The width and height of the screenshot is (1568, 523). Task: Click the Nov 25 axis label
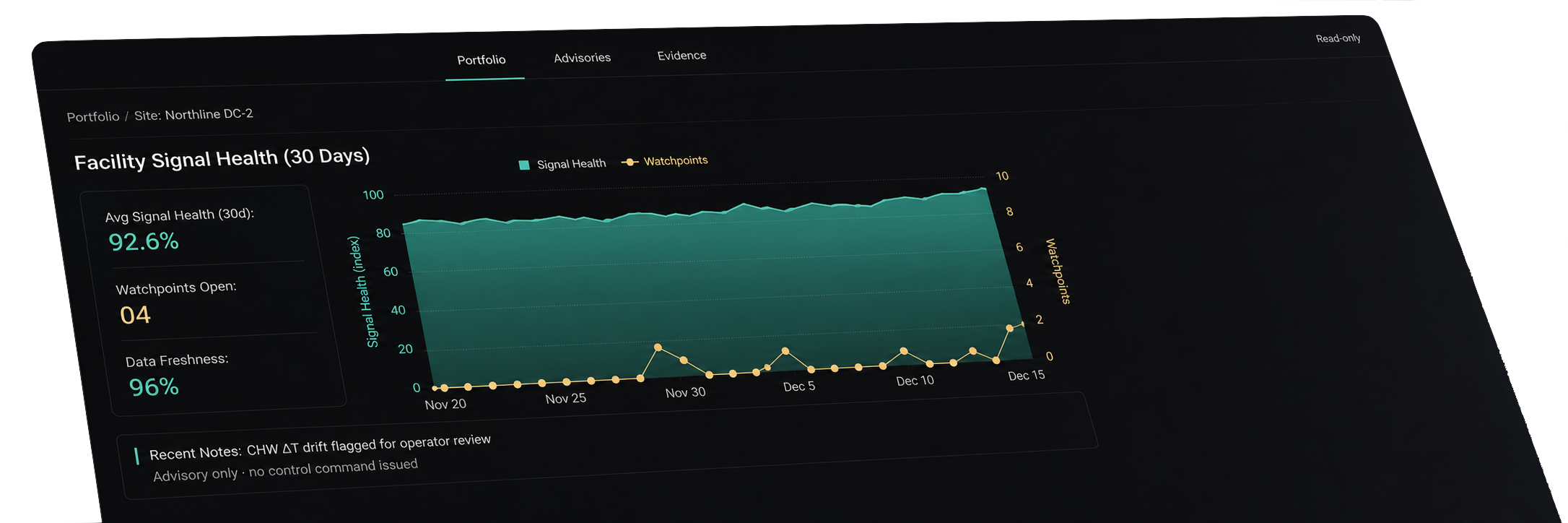coord(565,399)
